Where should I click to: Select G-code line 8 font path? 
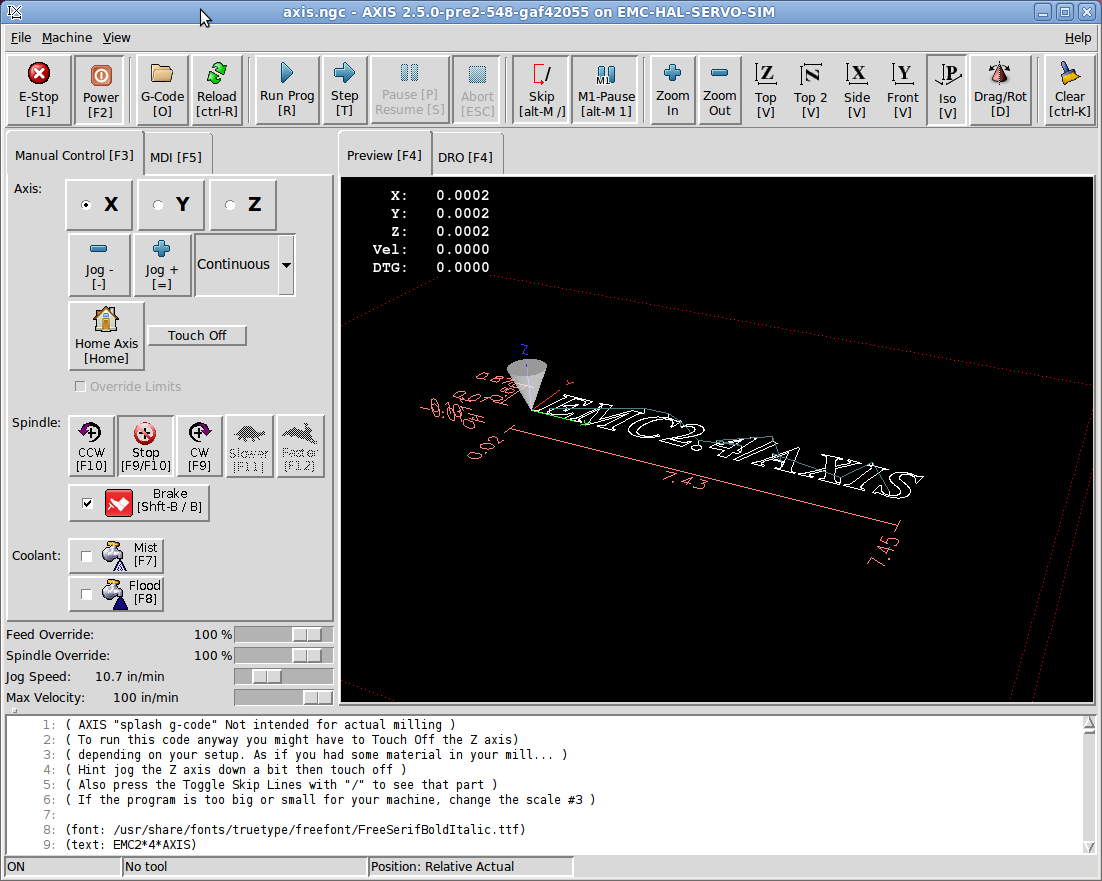pos(295,830)
